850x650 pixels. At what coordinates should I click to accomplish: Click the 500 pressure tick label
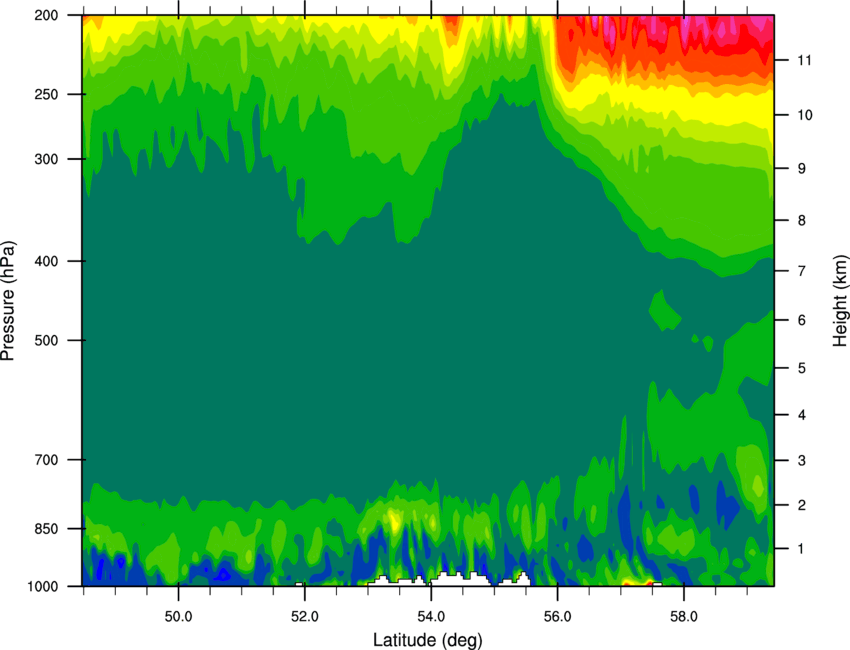pyautogui.click(x=46, y=340)
